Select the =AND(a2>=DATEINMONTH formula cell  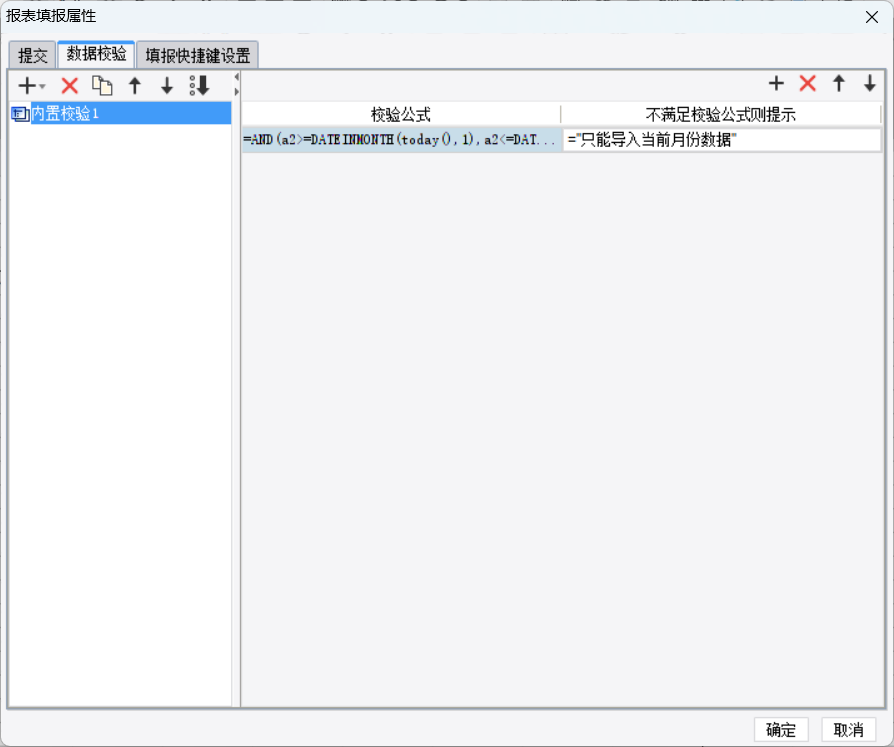(x=402, y=140)
